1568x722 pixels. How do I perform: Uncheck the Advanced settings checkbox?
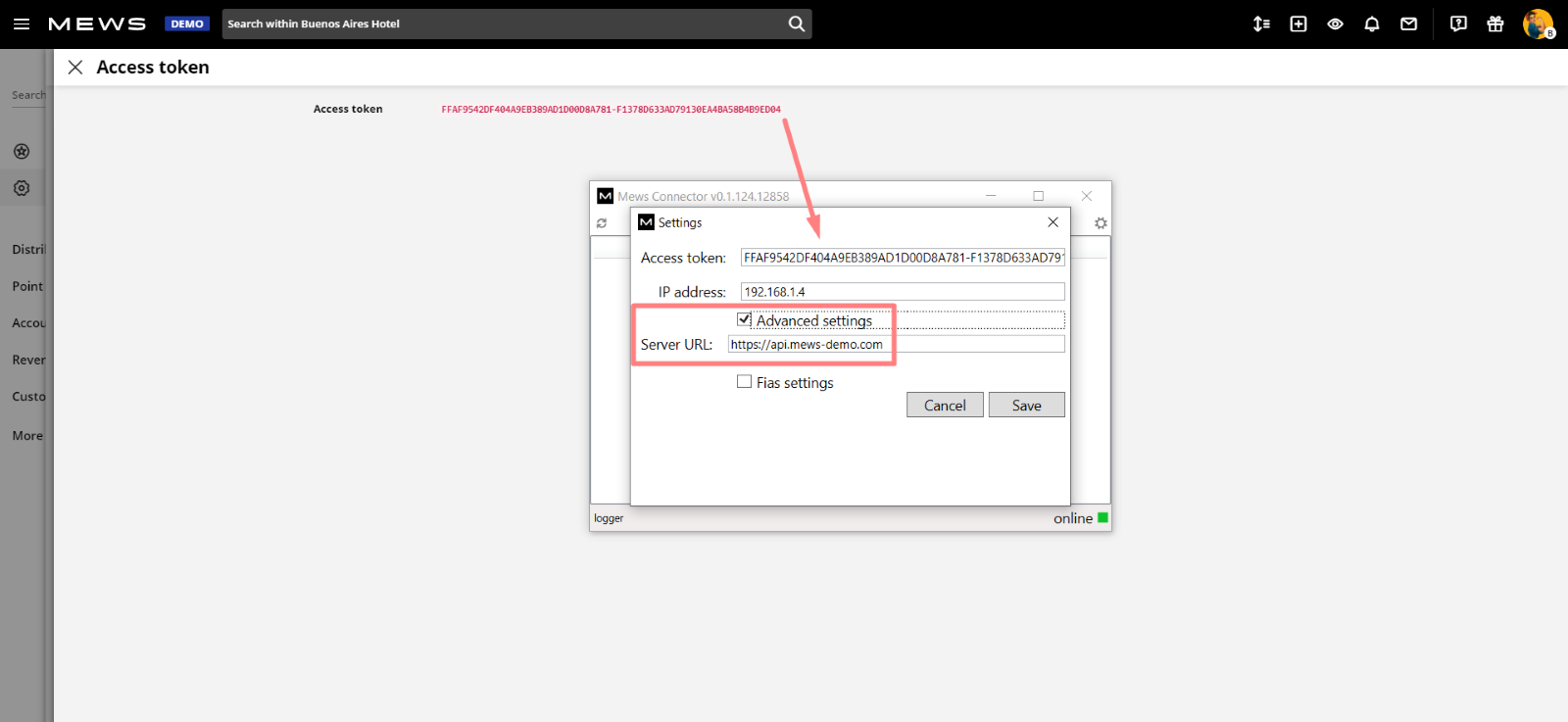tap(745, 319)
